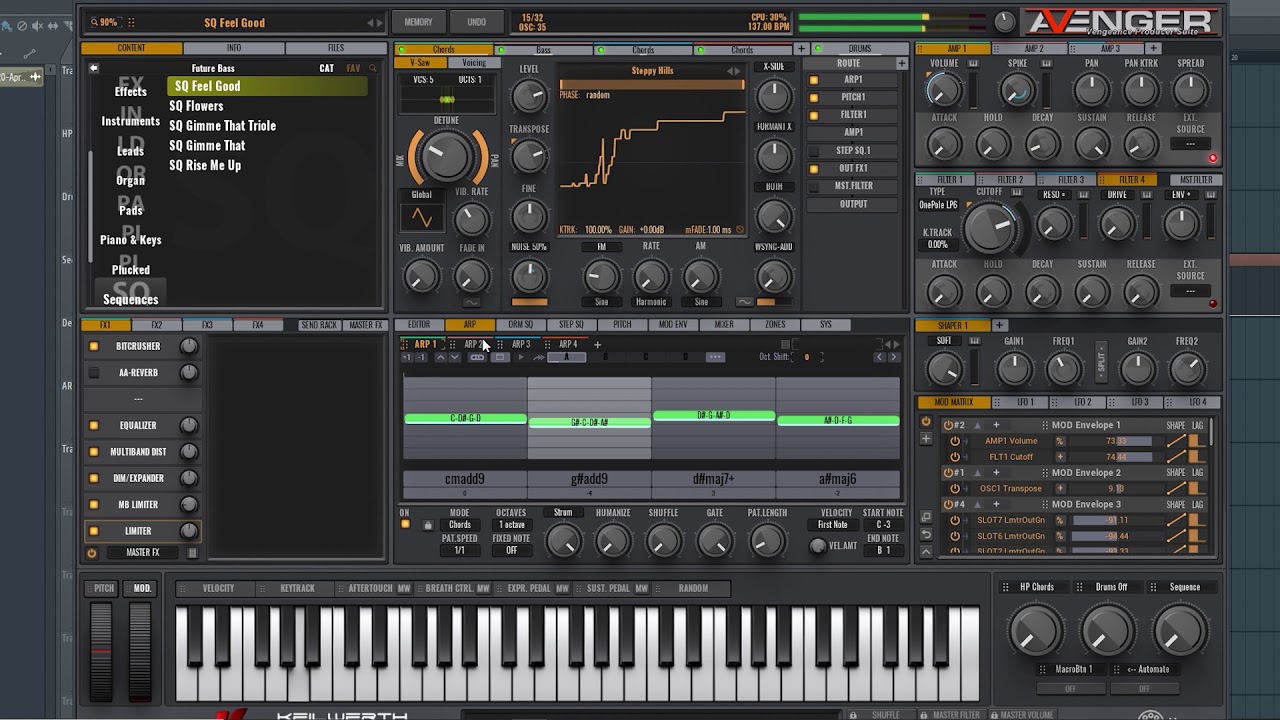Click the arp move-down arrow icon

[455, 357]
